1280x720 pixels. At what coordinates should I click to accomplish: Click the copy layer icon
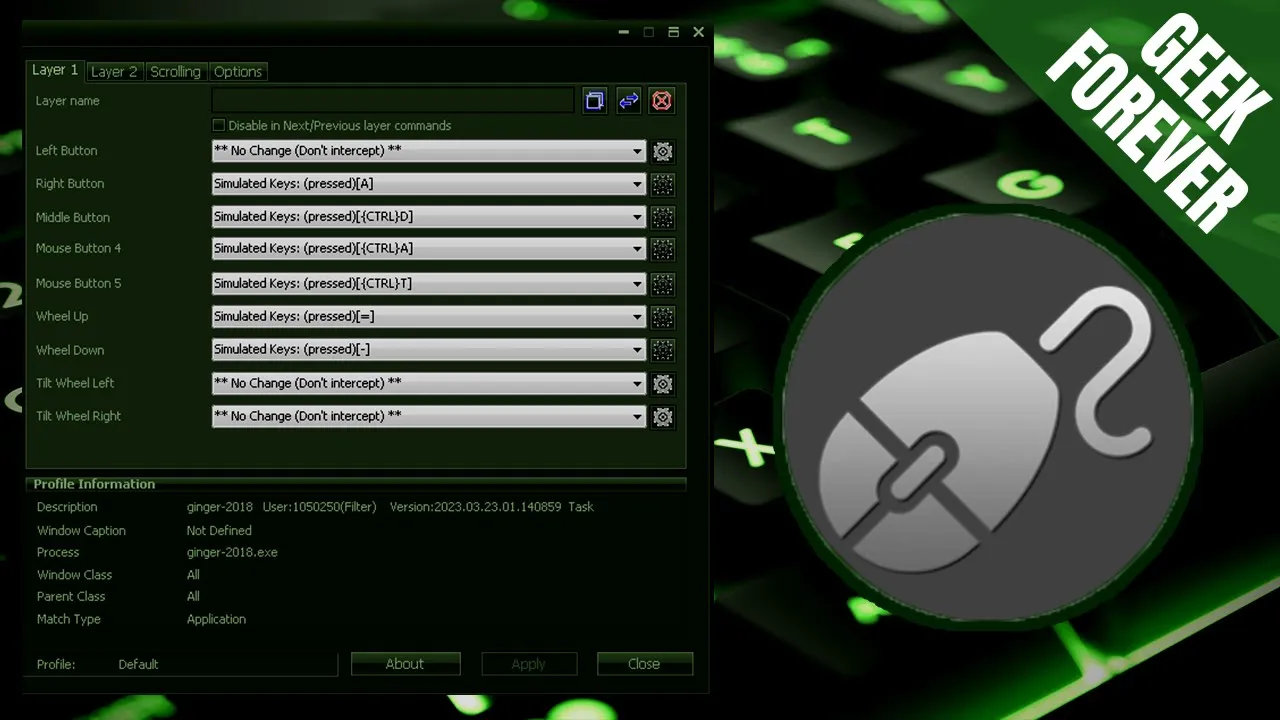(x=595, y=100)
